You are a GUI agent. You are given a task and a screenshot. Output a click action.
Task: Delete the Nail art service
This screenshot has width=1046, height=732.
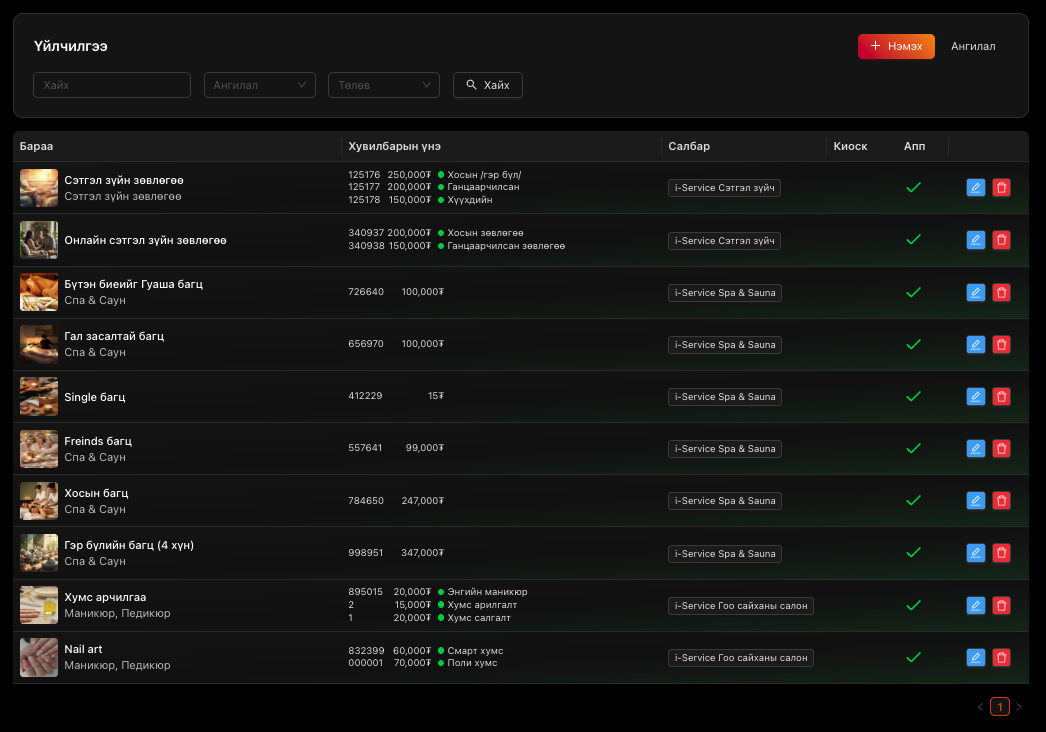1001,658
